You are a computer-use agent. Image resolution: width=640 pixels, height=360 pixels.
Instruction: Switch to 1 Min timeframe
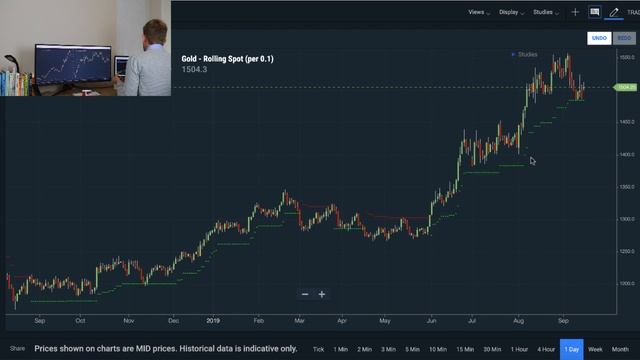(340, 349)
